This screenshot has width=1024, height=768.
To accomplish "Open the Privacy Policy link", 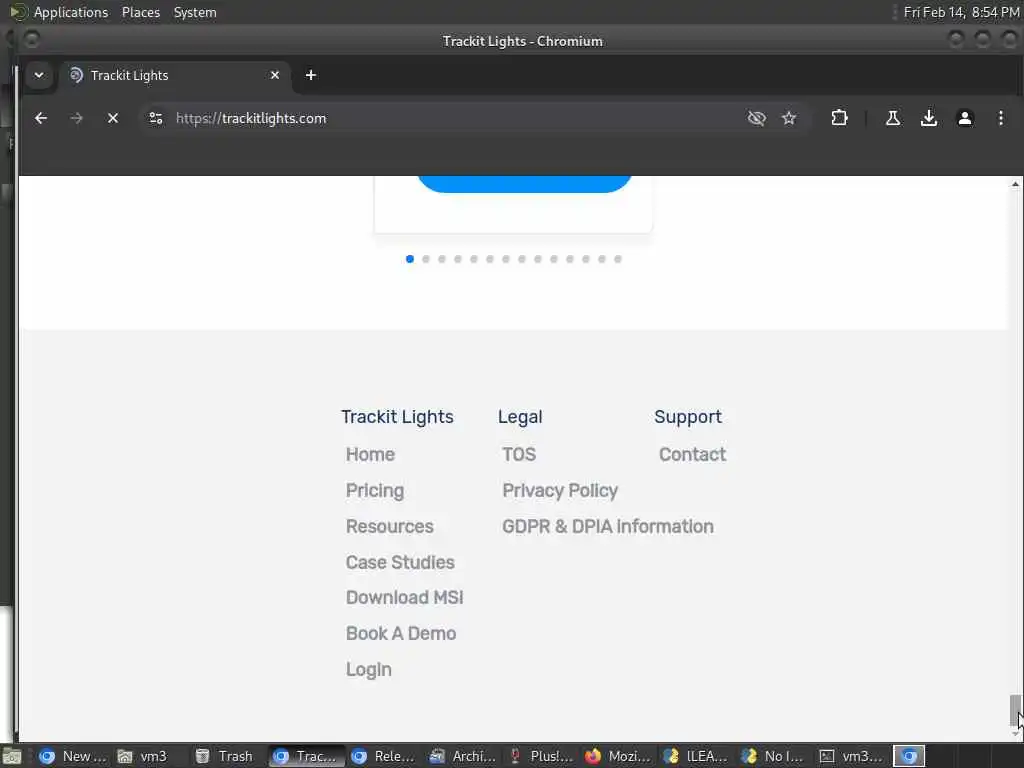I will coord(560,490).
